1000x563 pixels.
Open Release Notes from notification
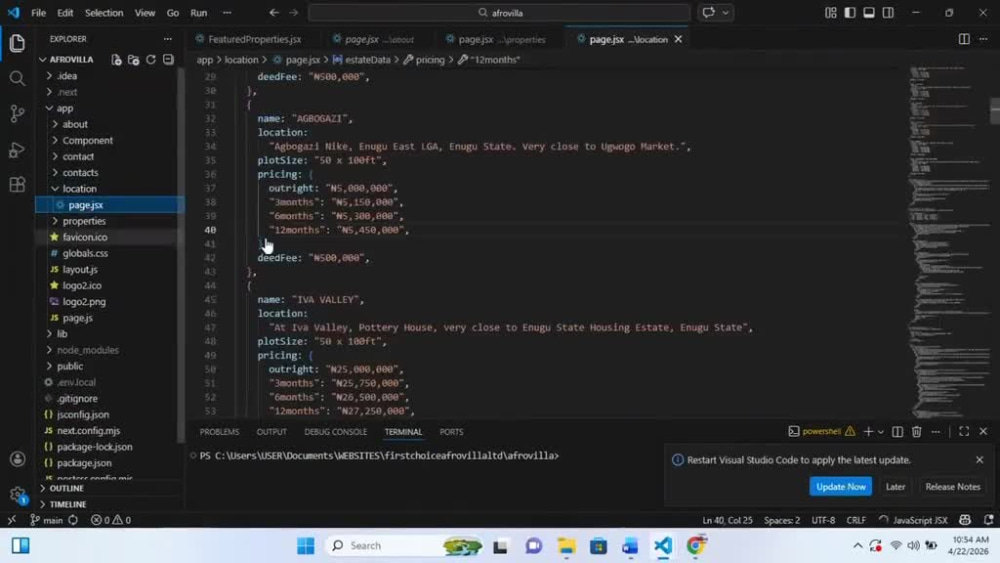click(953, 486)
